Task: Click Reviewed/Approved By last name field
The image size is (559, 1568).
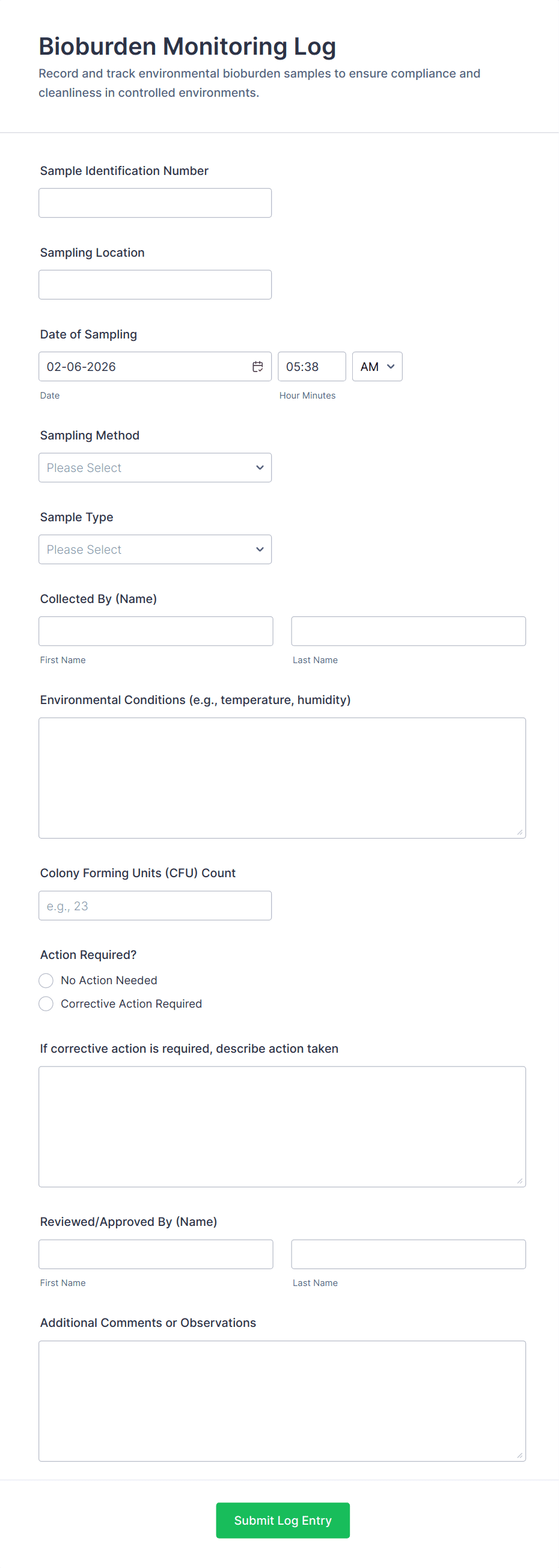Action: pyautogui.click(x=408, y=1254)
